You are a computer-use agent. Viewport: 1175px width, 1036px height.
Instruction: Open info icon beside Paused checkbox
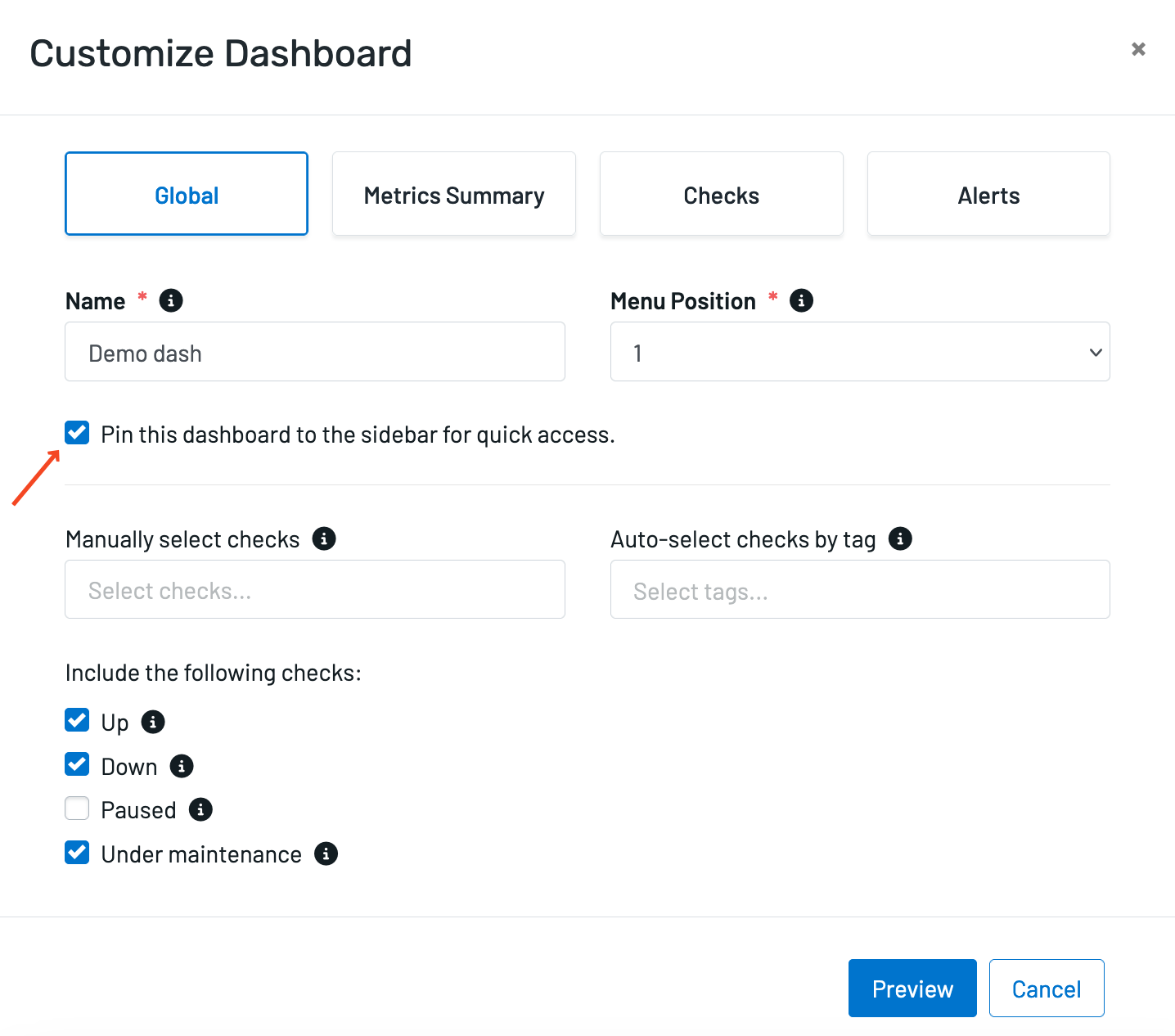(x=200, y=809)
